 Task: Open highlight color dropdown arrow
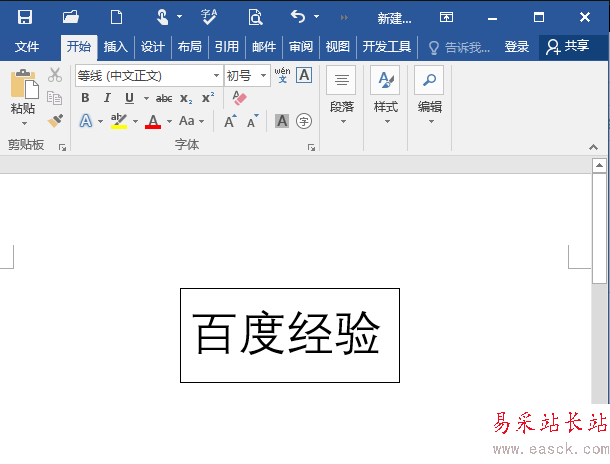coord(135,121)
